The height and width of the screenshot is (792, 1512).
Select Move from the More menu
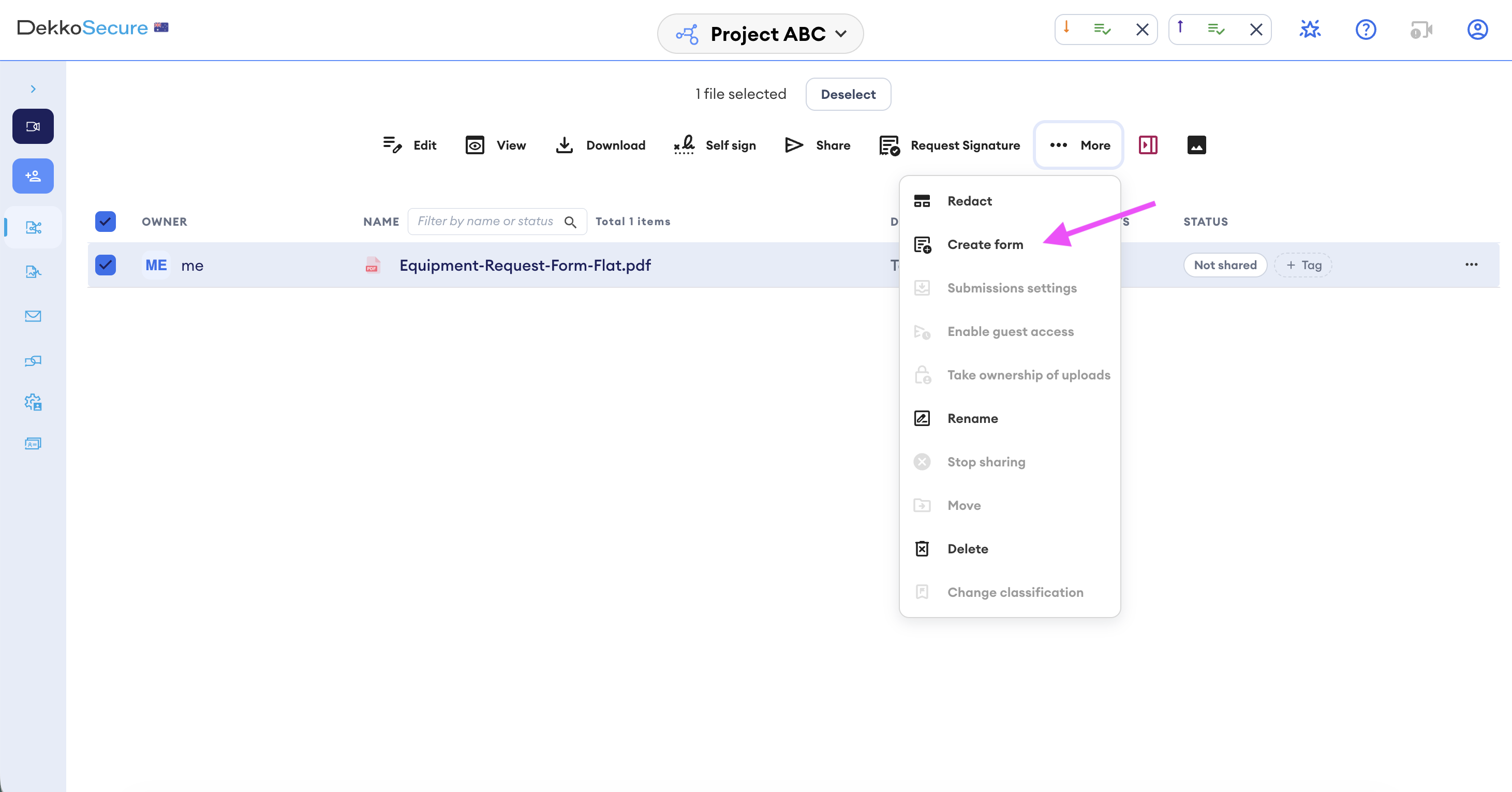(1010, 505)
